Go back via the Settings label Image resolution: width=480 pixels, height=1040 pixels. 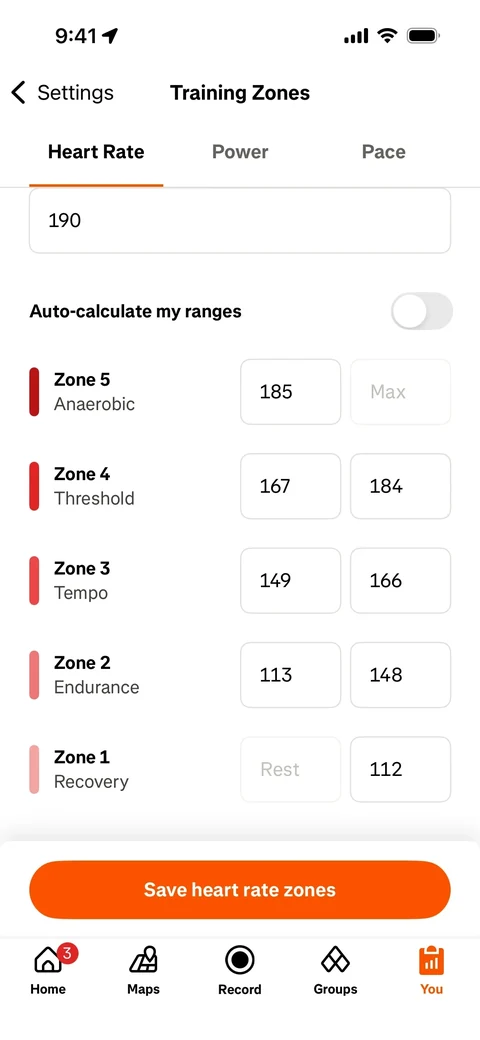76,93
